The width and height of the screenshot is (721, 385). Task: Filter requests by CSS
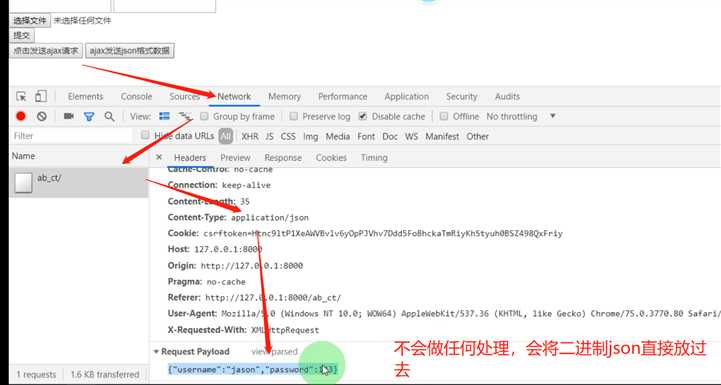(x=288, y=136)
